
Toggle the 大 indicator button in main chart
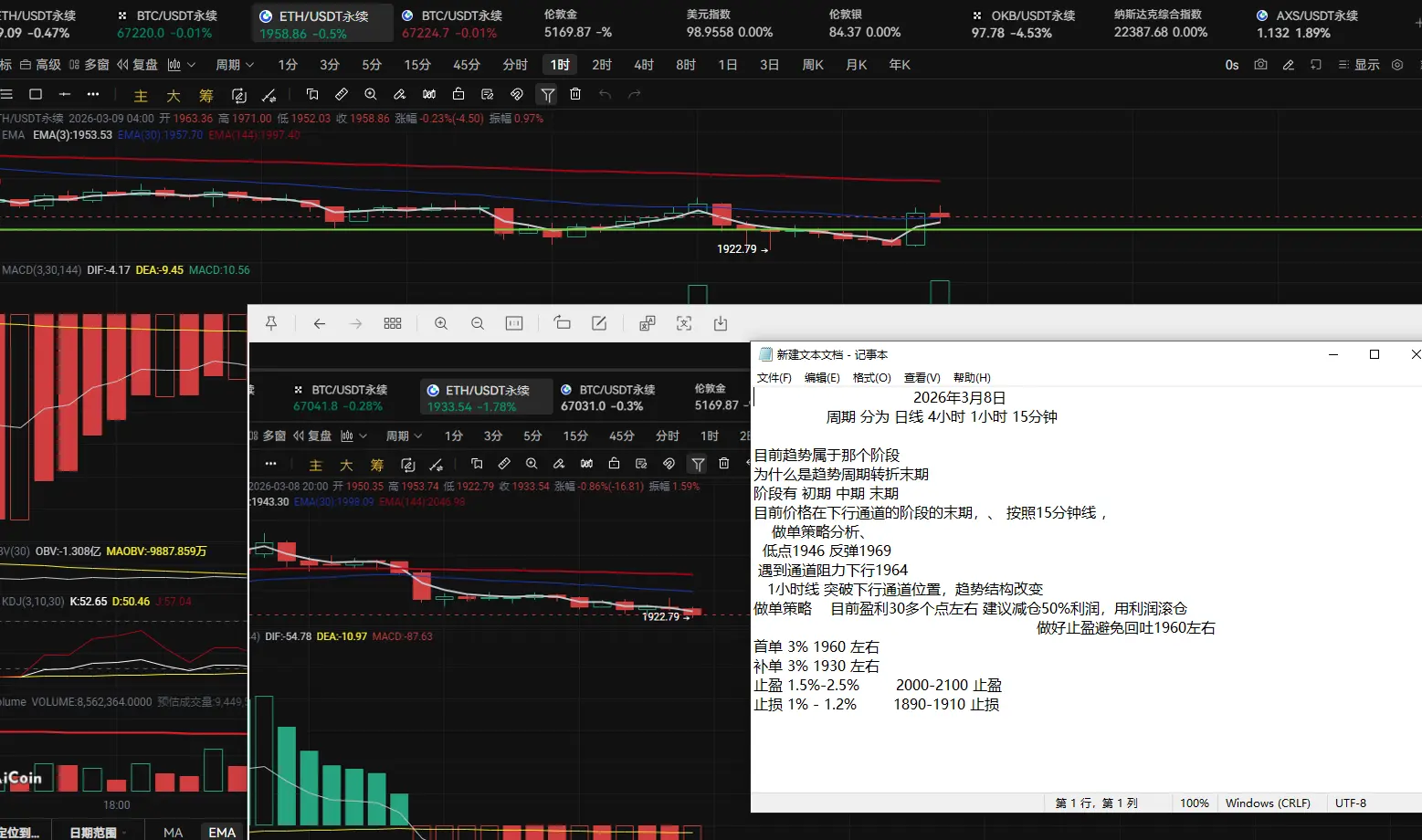174,96
